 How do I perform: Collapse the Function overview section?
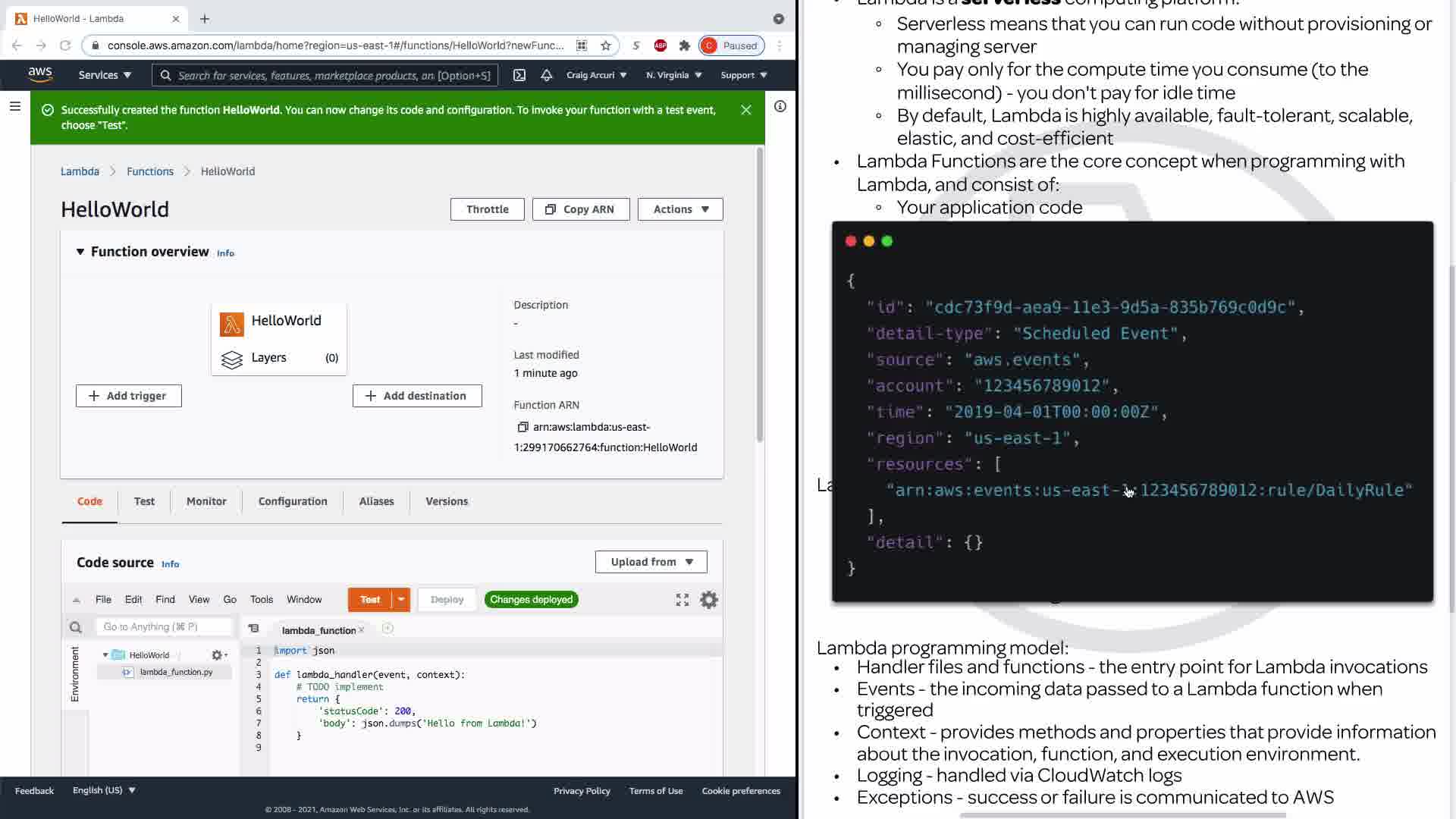80,252
